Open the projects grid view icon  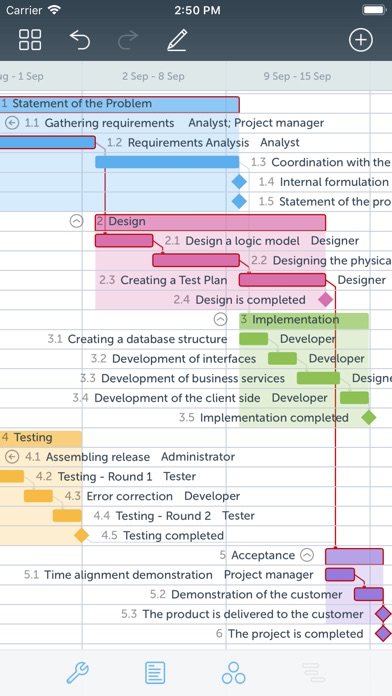(30, 40)
